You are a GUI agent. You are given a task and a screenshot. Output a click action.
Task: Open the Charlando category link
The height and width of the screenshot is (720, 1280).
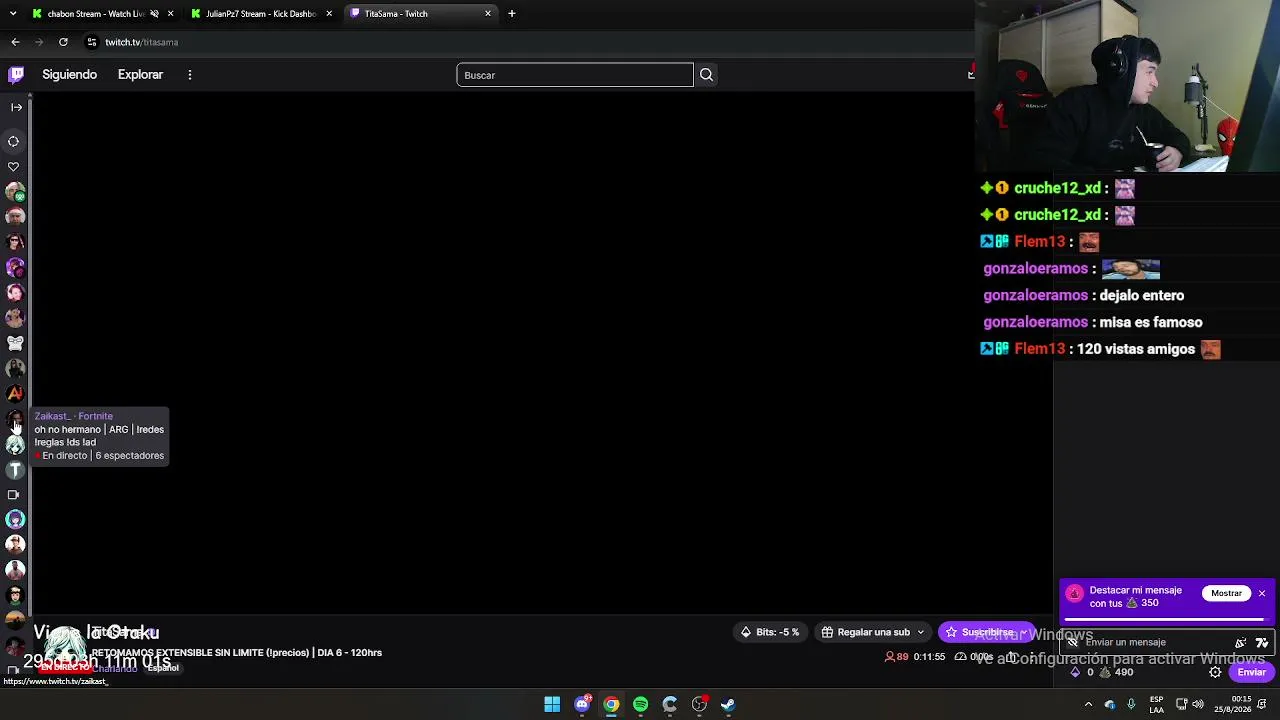pyautogui.click(x=115, y=668)
